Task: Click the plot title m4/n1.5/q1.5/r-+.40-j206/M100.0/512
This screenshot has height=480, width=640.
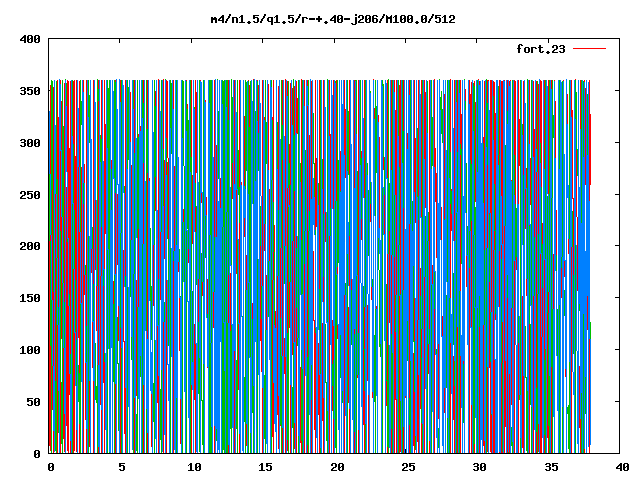Action: [x=333, y=19]
